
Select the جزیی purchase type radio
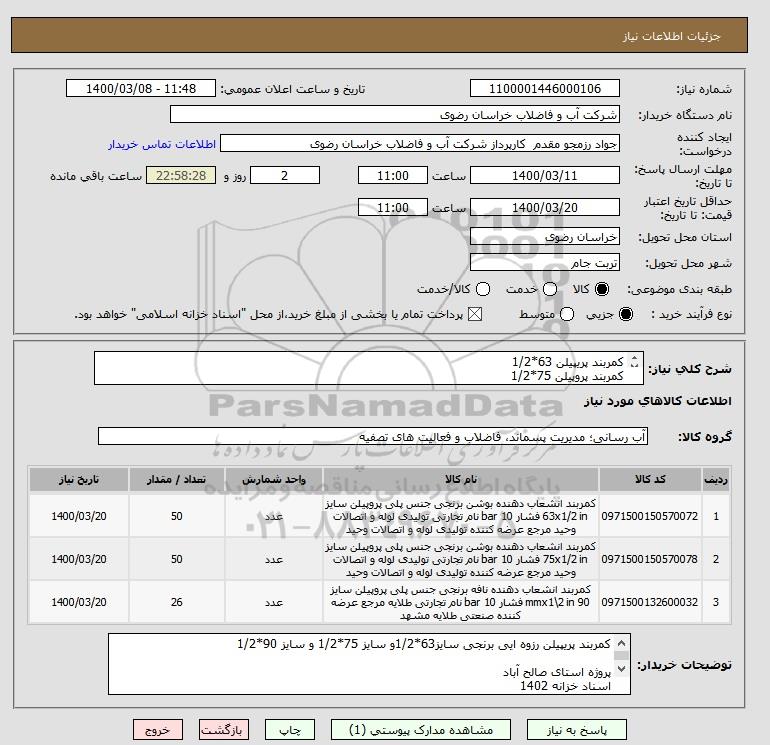(626, 314)
